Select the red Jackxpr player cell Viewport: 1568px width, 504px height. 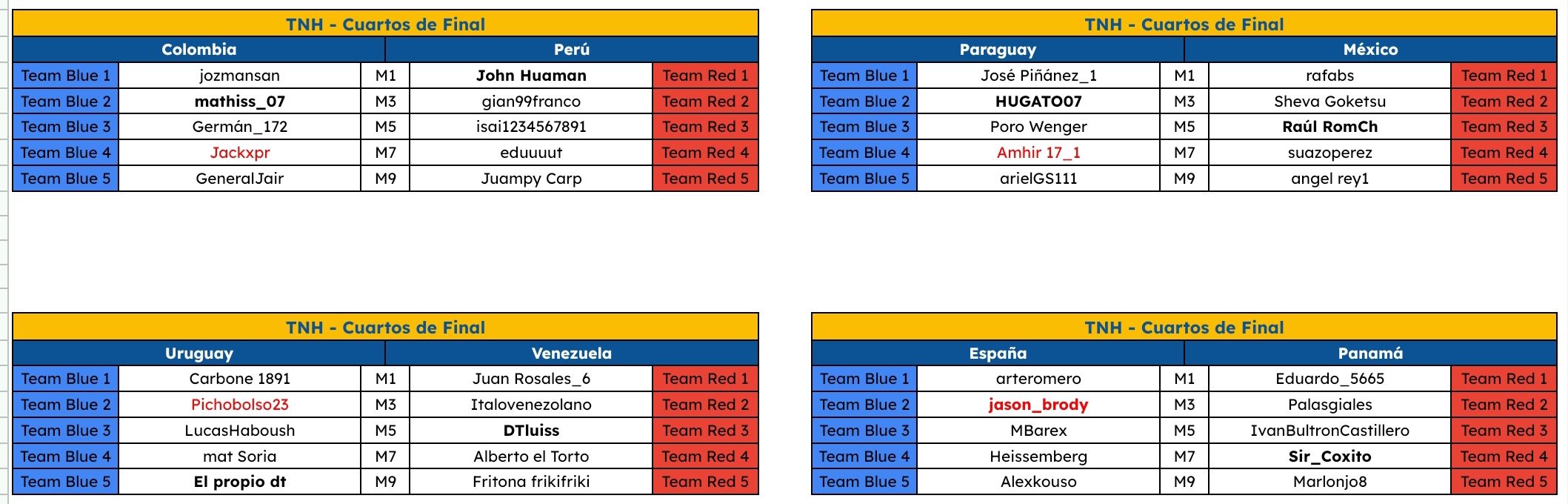[x=239, y=153]
